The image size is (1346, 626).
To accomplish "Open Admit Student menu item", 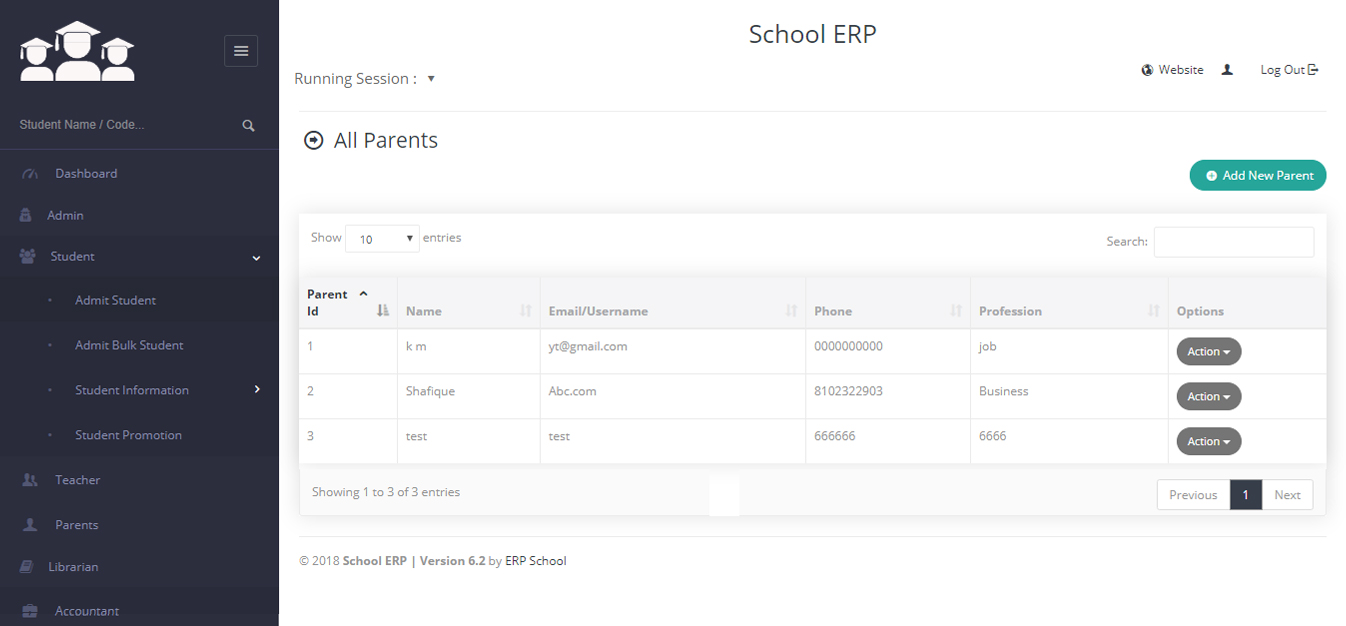I will coord(115,300).
